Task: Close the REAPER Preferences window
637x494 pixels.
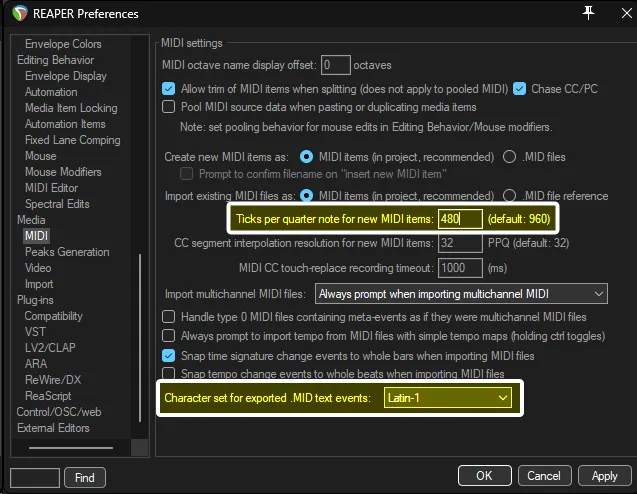Action: pos(626,13)
